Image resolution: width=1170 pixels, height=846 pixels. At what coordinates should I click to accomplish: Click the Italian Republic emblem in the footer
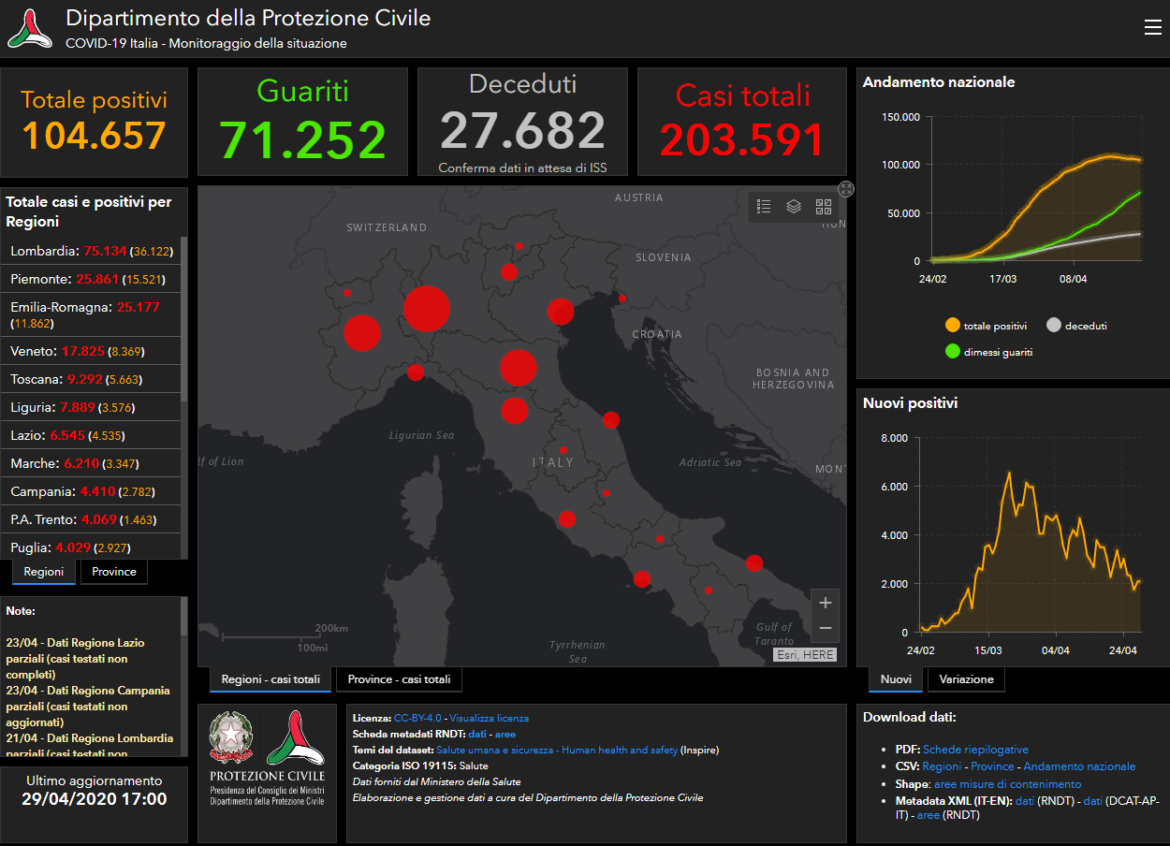pyautogui.click(x=231, y=737)
